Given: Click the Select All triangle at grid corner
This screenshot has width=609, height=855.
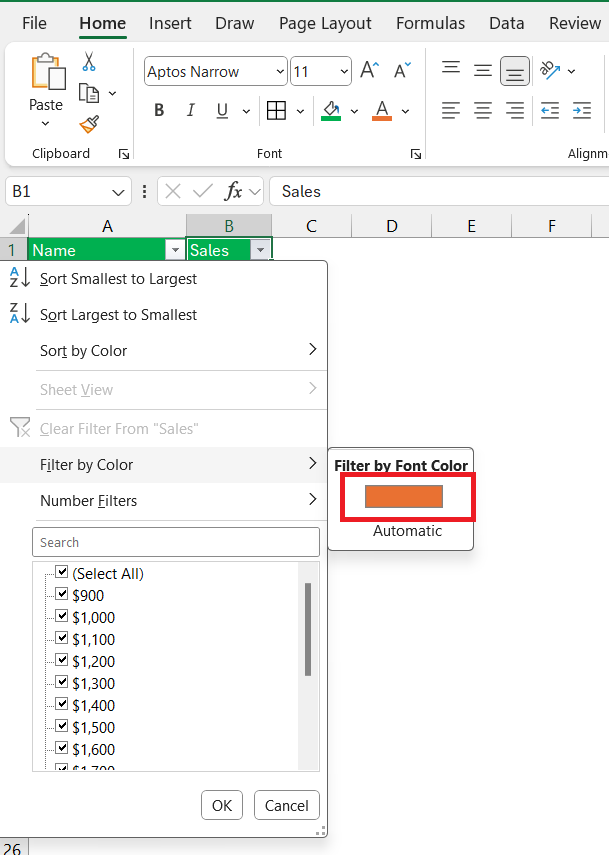Looking at the screenshot, I should pos(17,226).
